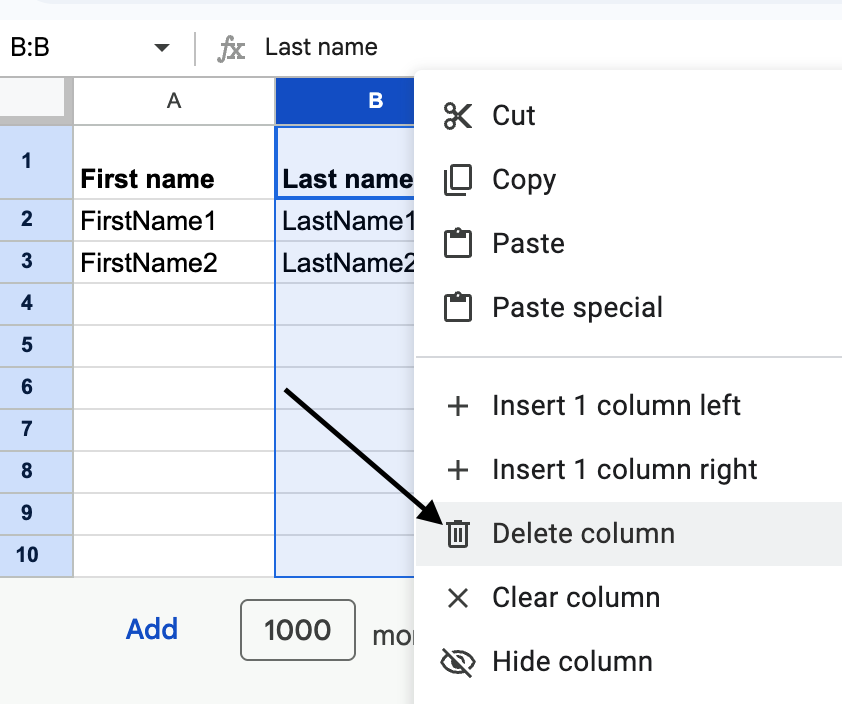This screenshot has width=842, height=704.
Task: Click the scissors Cut icon
Action: click(457, 116)
